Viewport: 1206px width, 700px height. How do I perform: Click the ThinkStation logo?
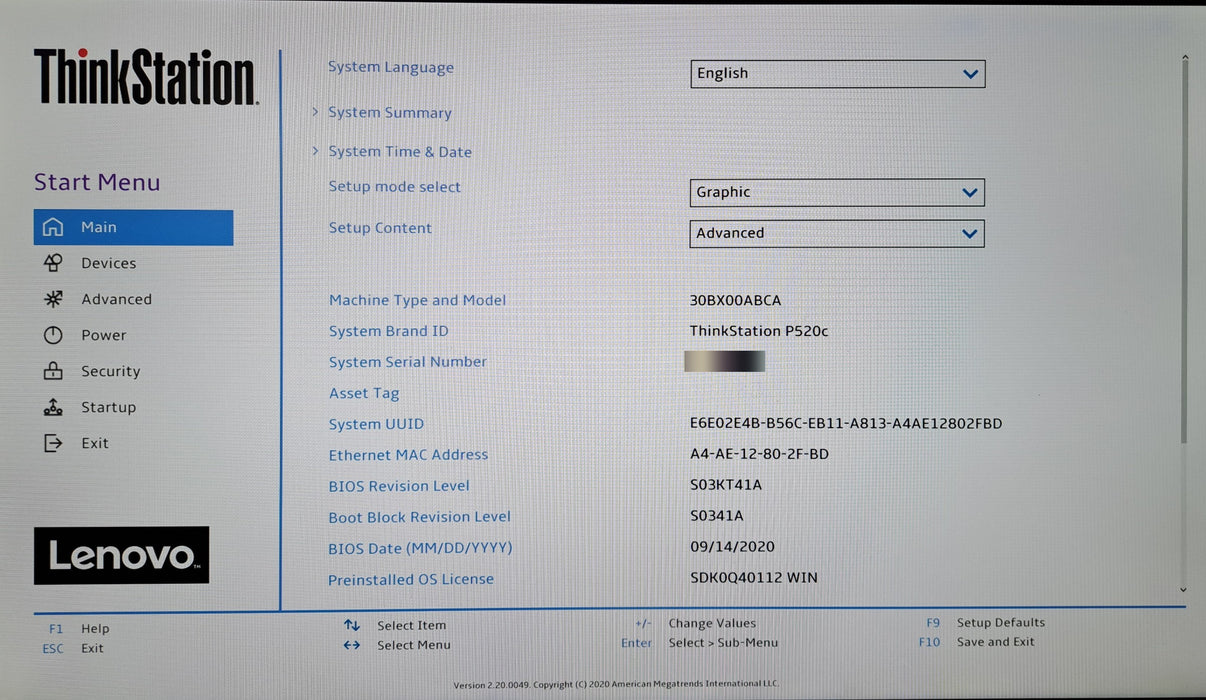146,77
